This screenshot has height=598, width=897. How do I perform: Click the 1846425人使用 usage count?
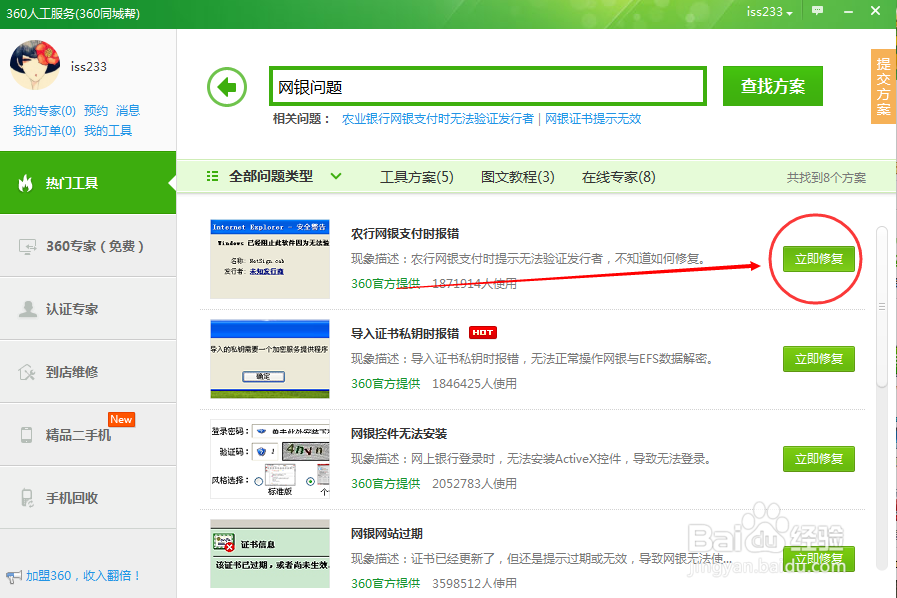[474, 383]
